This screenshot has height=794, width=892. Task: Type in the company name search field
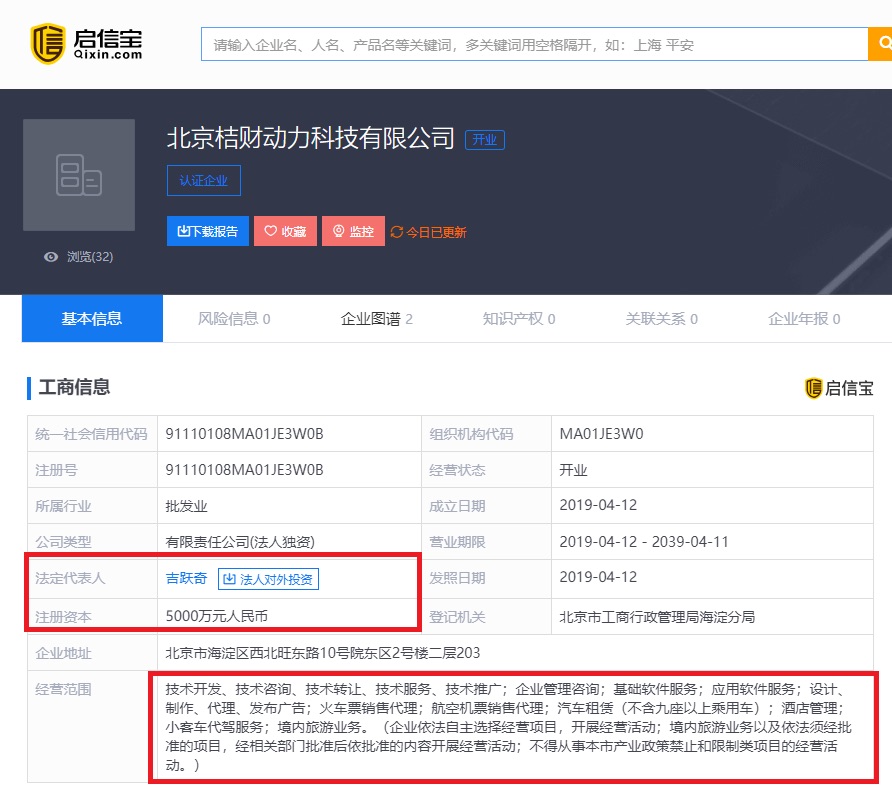pos(534,45)
